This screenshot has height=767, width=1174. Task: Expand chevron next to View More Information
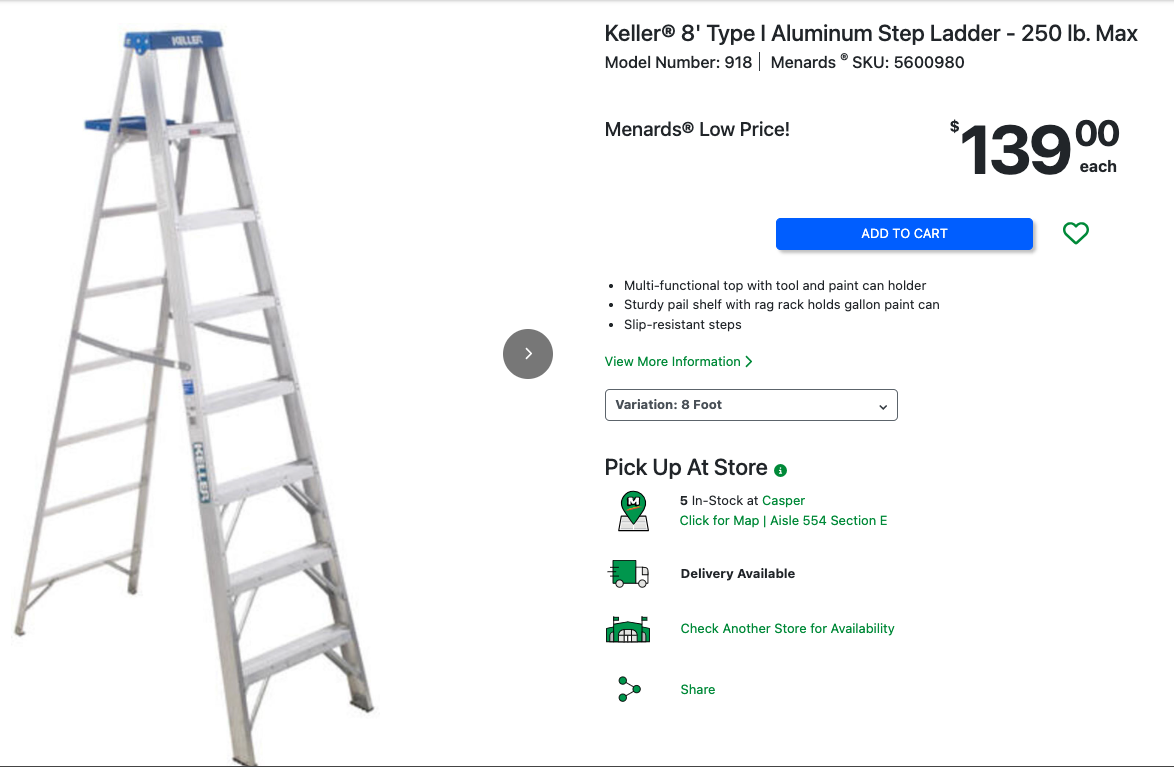click(x=749, y=361)
